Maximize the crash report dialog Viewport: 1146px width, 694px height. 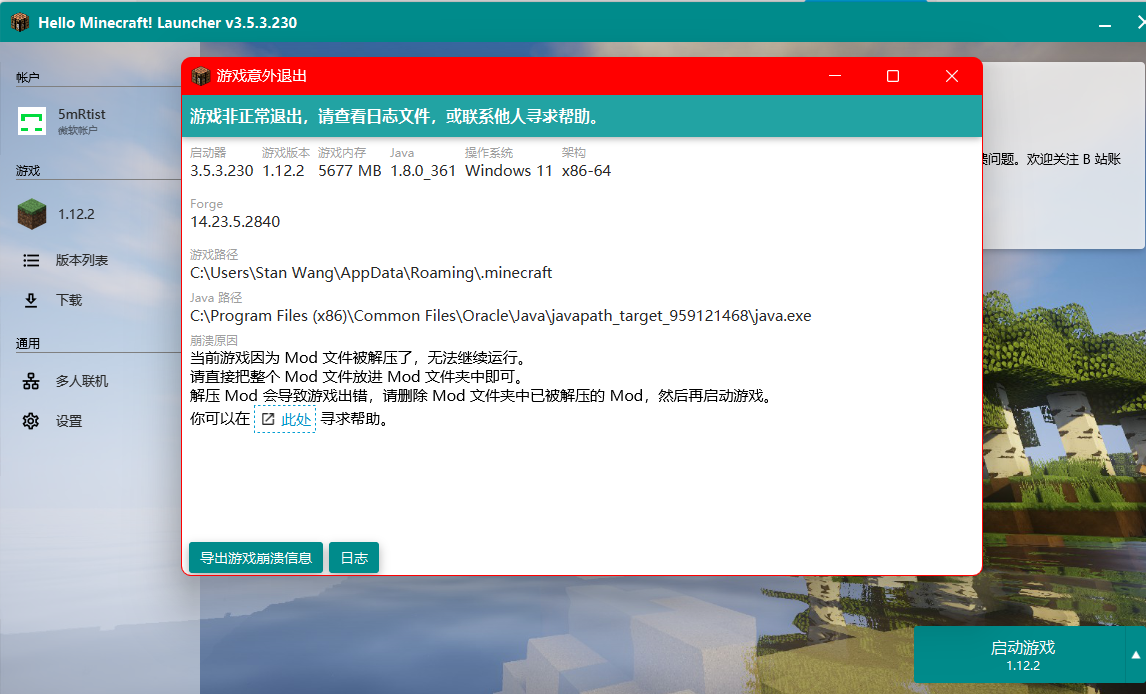tap(892, 75)
